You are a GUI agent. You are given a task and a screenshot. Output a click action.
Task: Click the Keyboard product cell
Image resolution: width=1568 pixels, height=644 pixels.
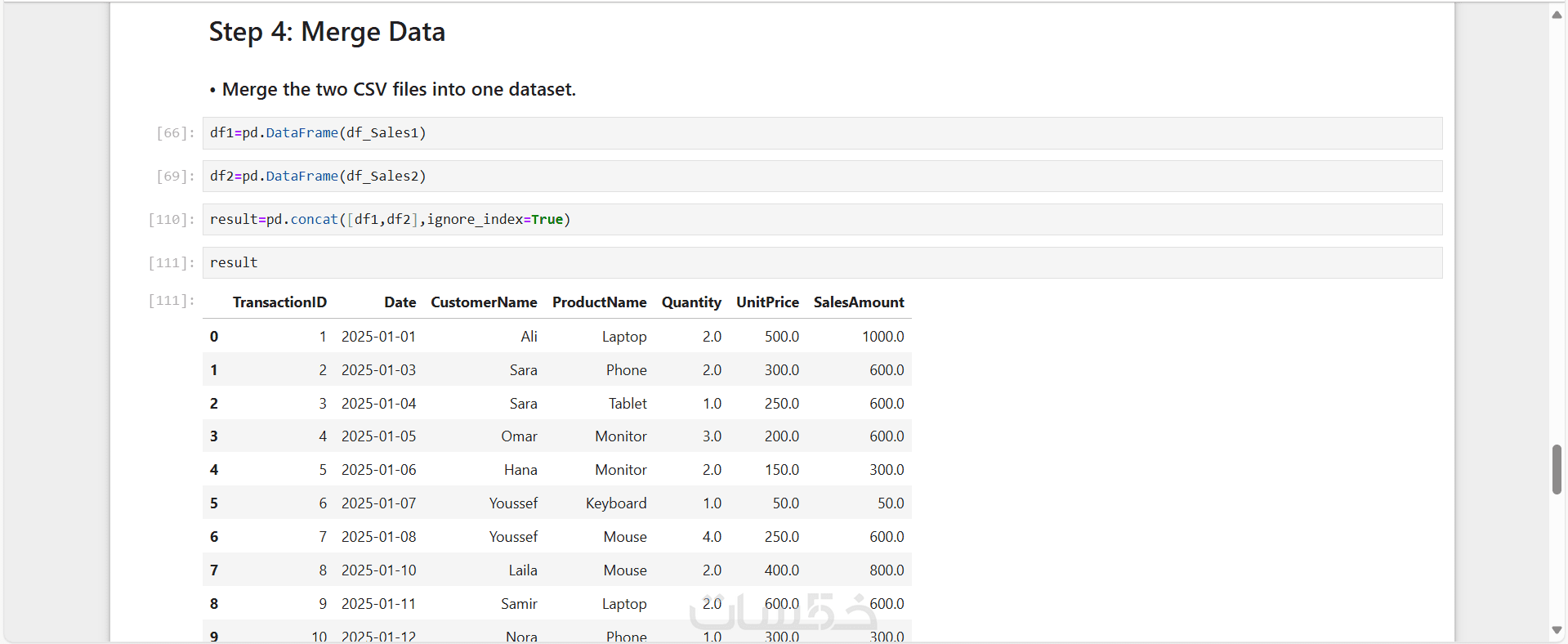pyautogui.click(x=615, y=503)
